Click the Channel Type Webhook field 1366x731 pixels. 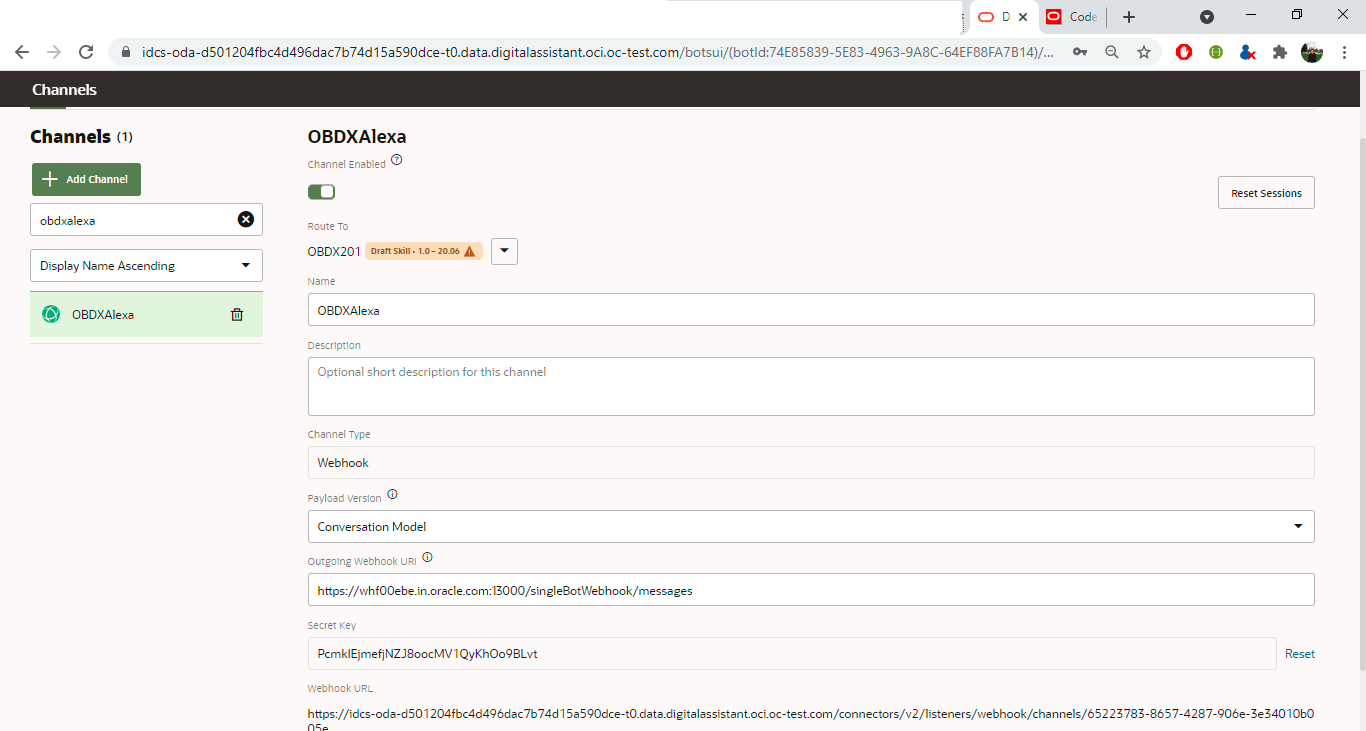(811, 463)
